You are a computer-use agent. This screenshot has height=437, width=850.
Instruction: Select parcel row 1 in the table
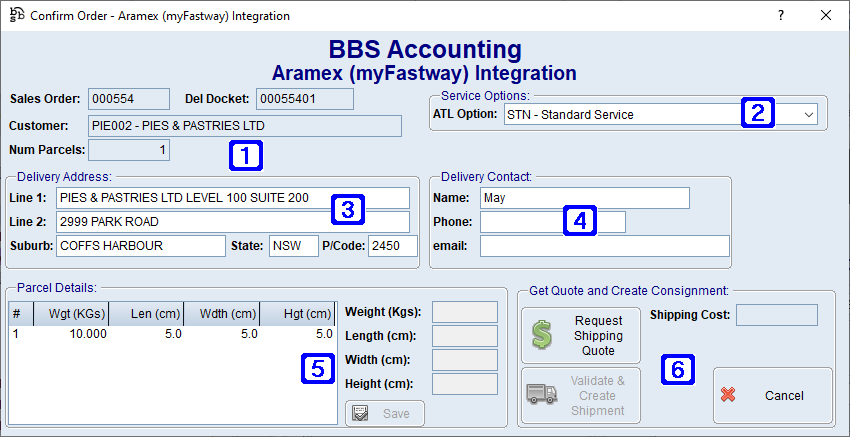pos(170,335)
